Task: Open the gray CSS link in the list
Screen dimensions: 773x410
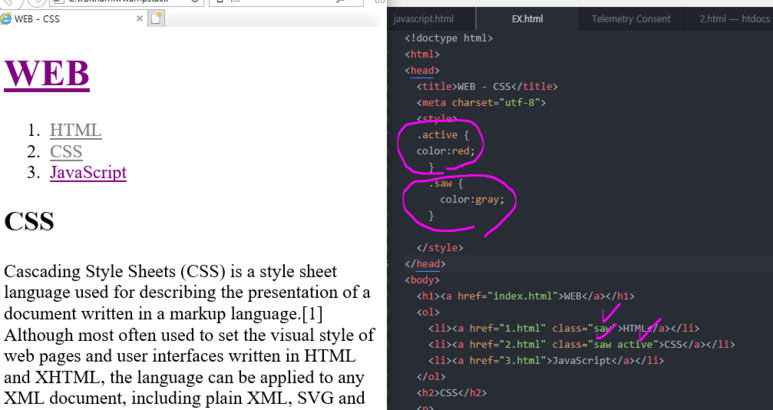Action: [x=66, y=152]
